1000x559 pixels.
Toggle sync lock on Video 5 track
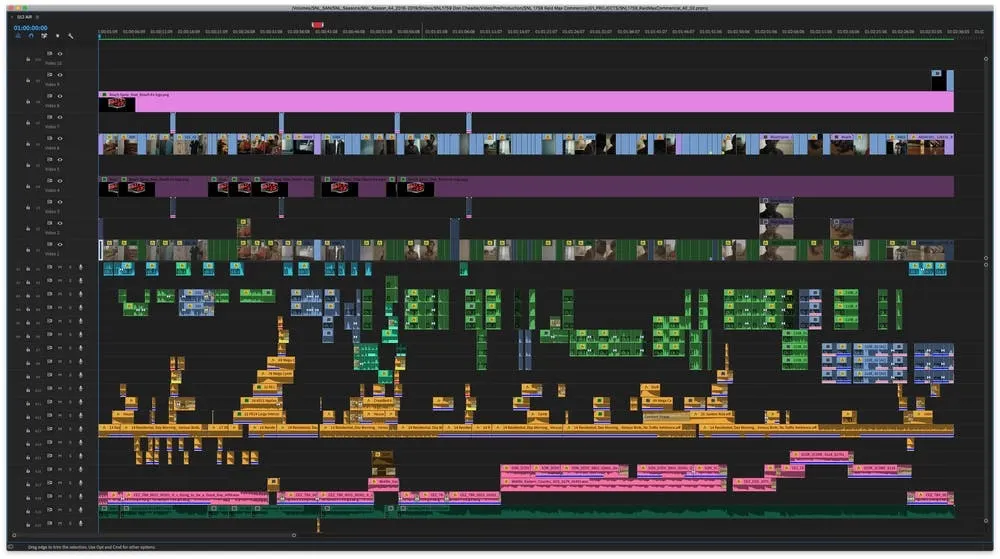pyautogui.click(x=49, y=159)
